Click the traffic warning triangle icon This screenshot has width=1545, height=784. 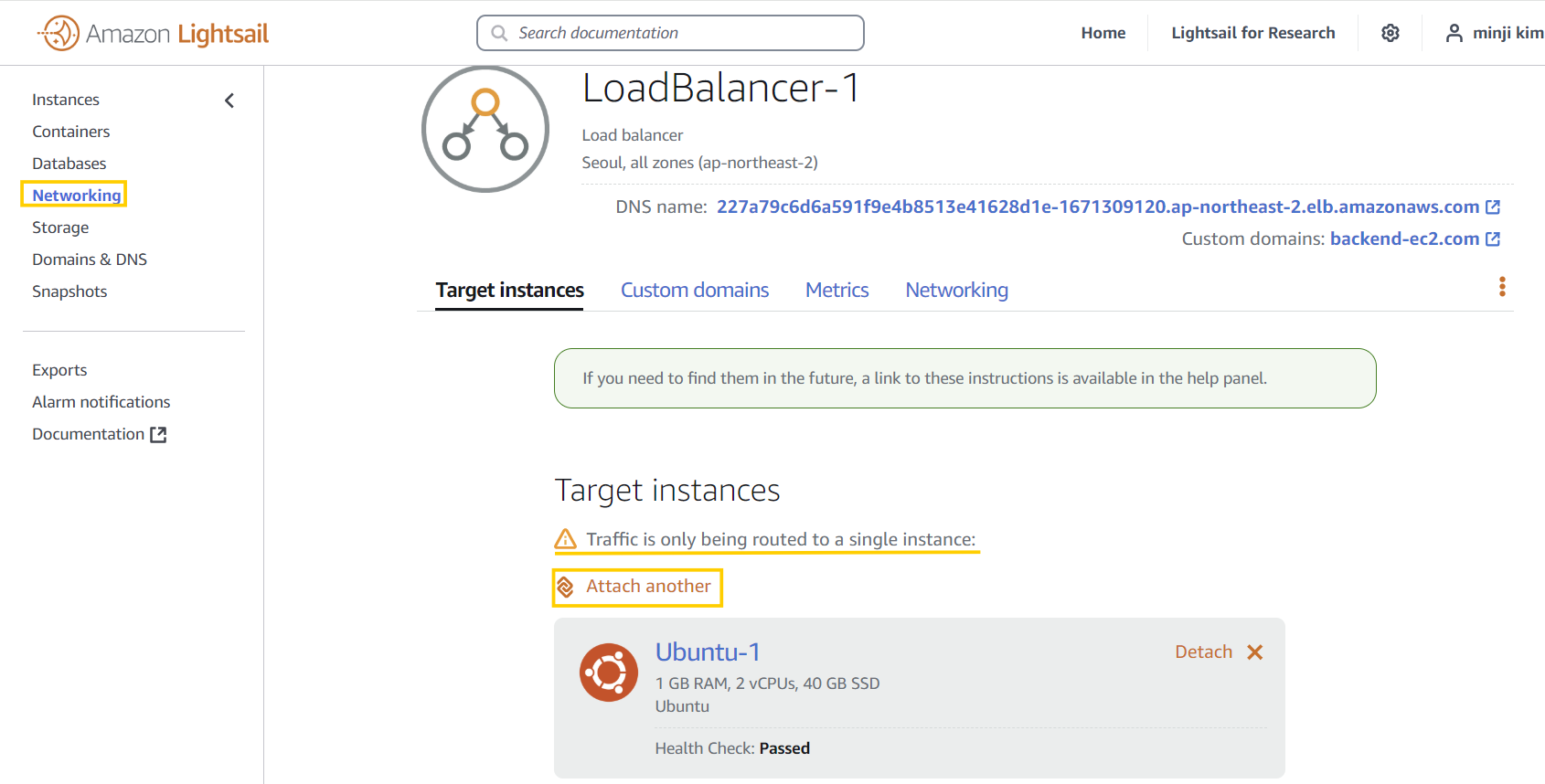pyautogui.click(x=566, y=539)
